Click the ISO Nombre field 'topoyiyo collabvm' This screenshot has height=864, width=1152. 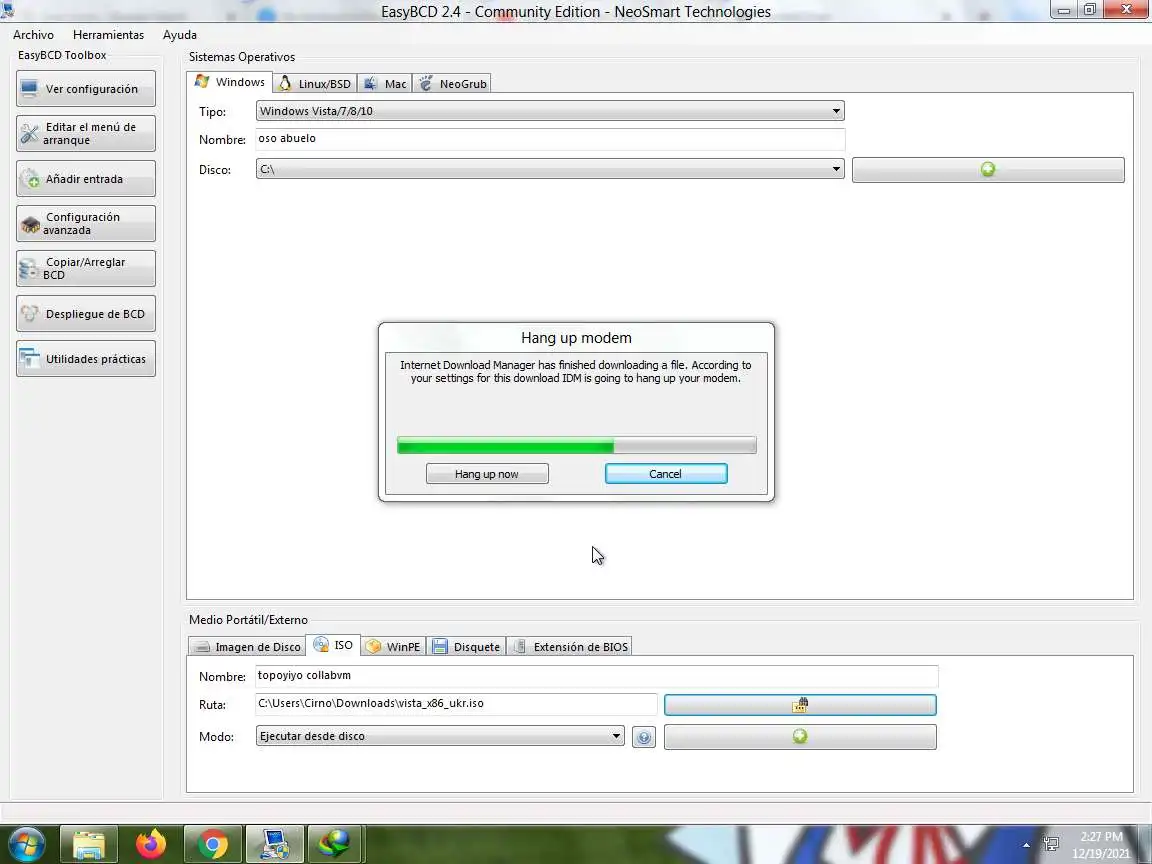click(x=597, y=676)
